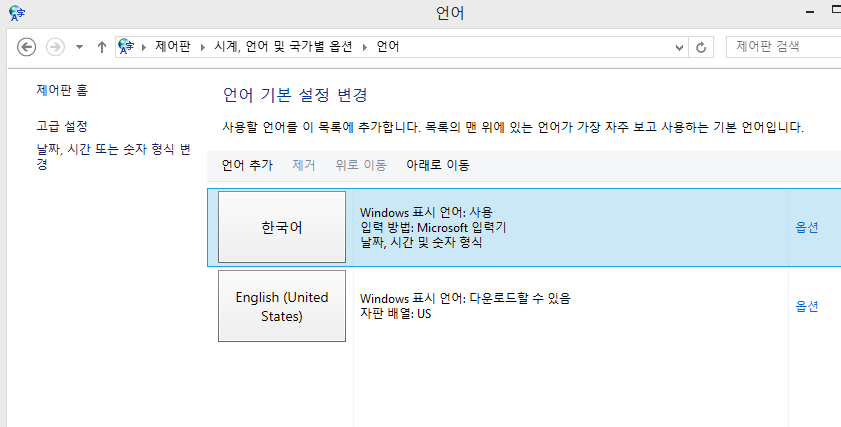The height and width of the screenshot is (427, 841).
Task: Click the 언어 기본 설정 변경 heading
Action: coord(296,95)
